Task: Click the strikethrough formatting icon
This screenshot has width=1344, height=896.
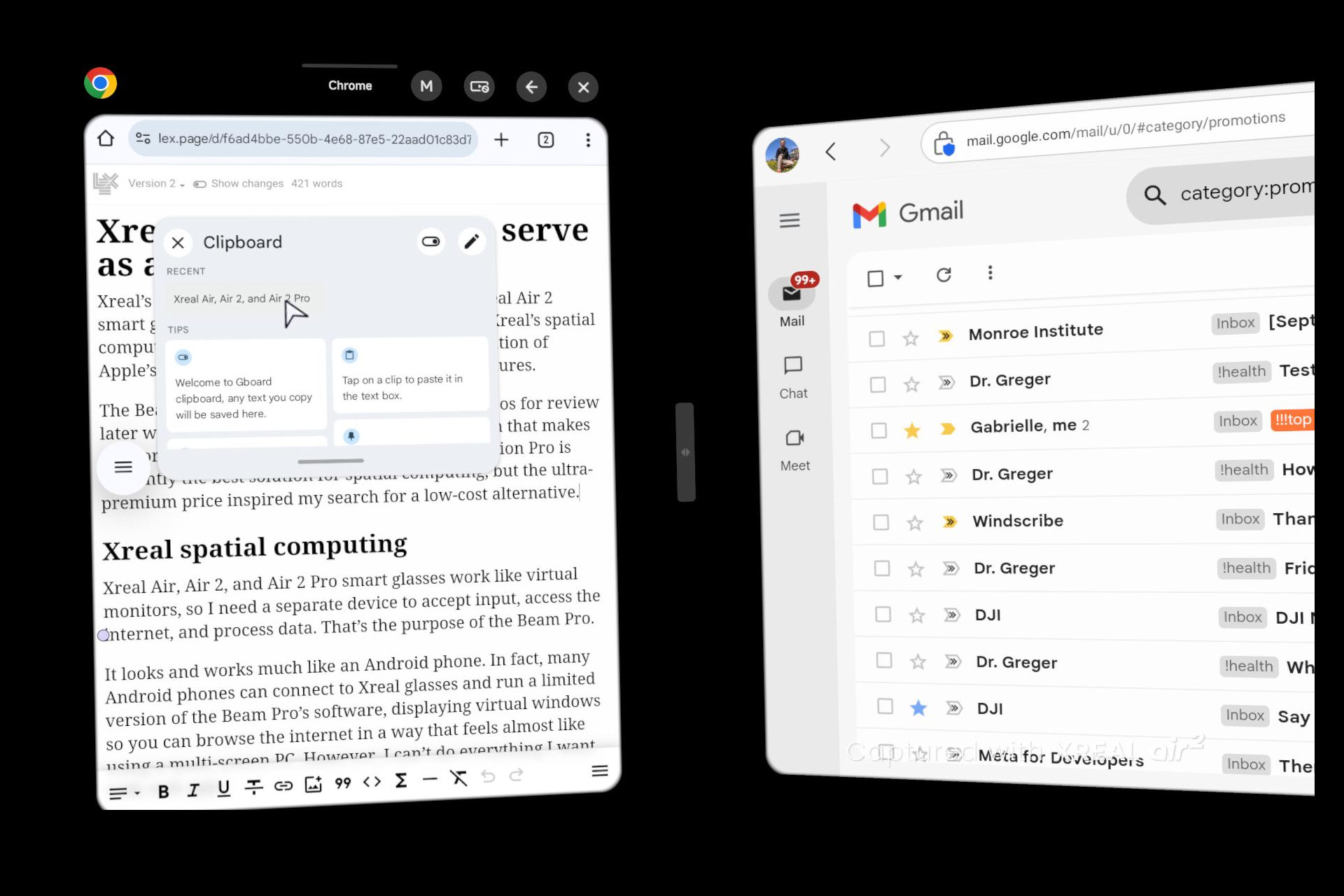Action: pyautogui.click(x=253, y=780)
